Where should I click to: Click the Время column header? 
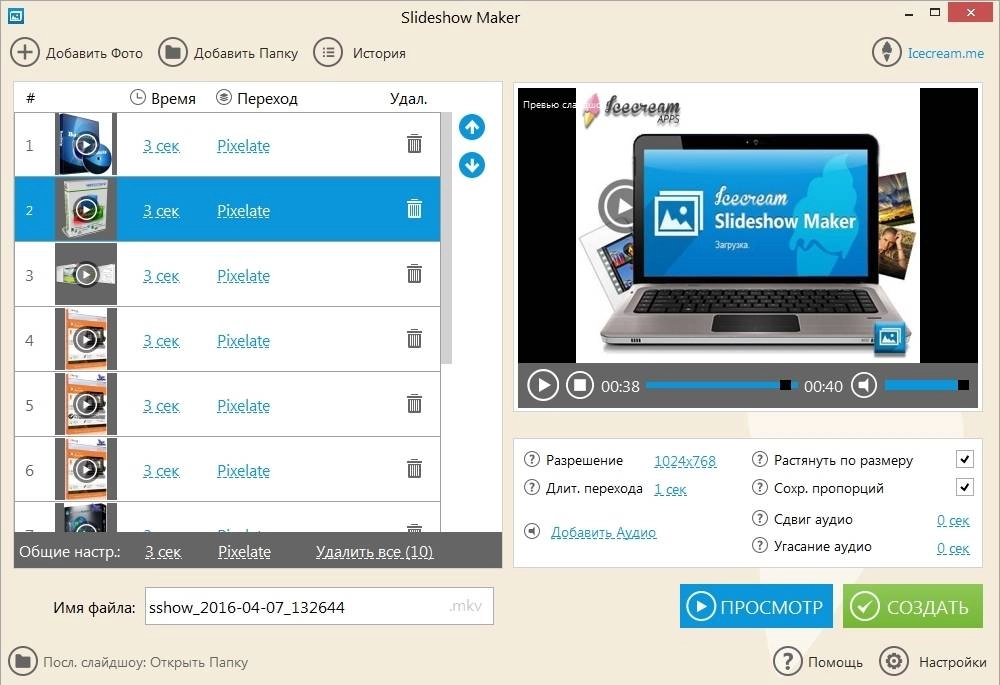point(163,98)
